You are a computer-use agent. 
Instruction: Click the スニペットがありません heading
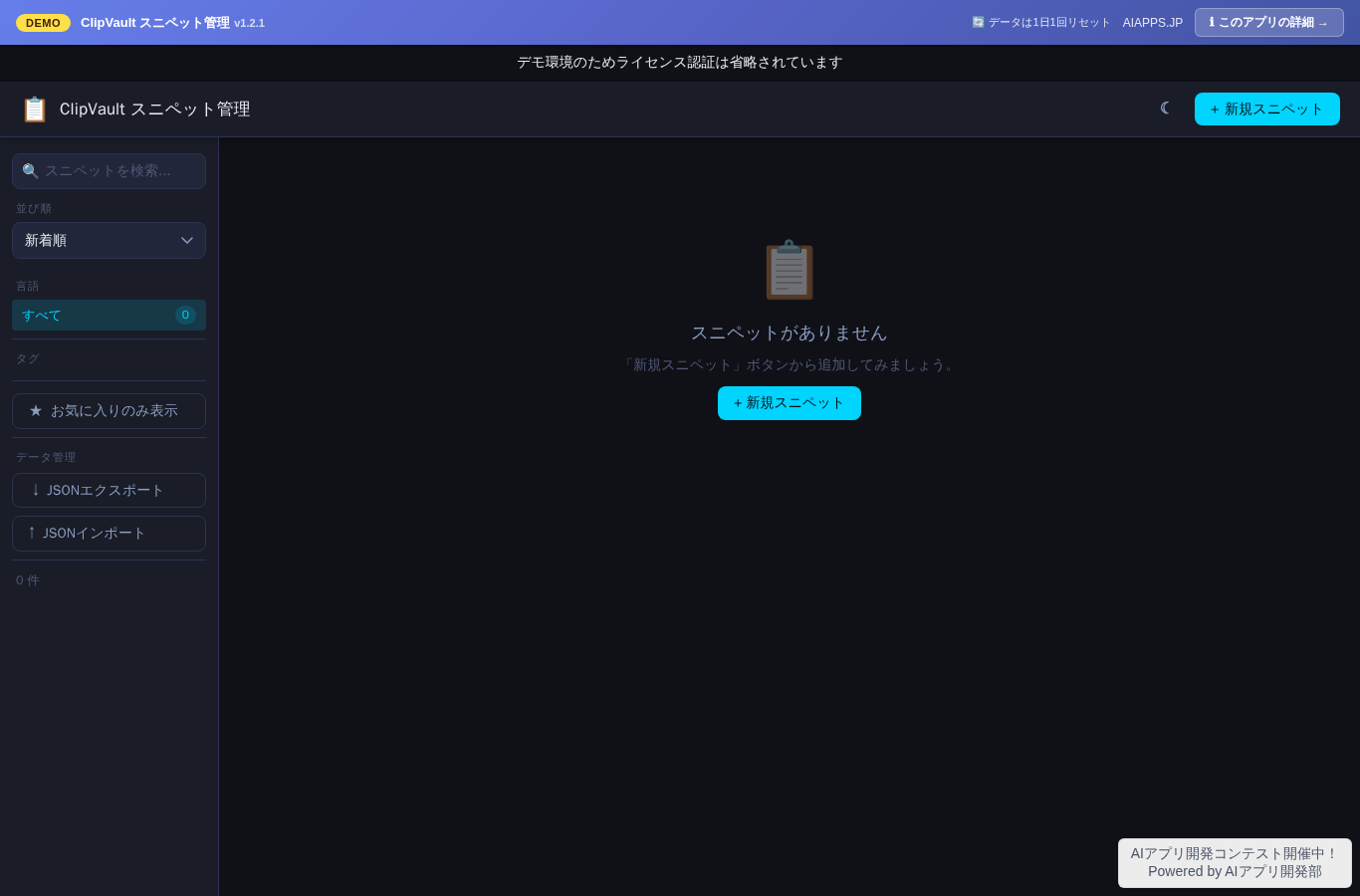(x=790, y=333)
